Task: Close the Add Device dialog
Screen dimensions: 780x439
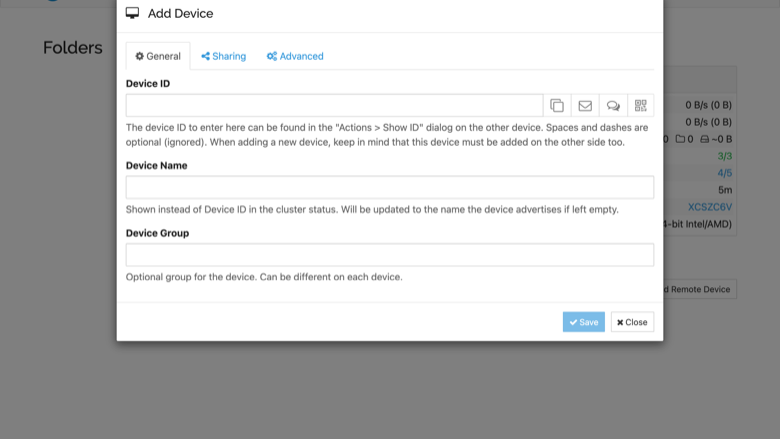Action: coord(632,322)
